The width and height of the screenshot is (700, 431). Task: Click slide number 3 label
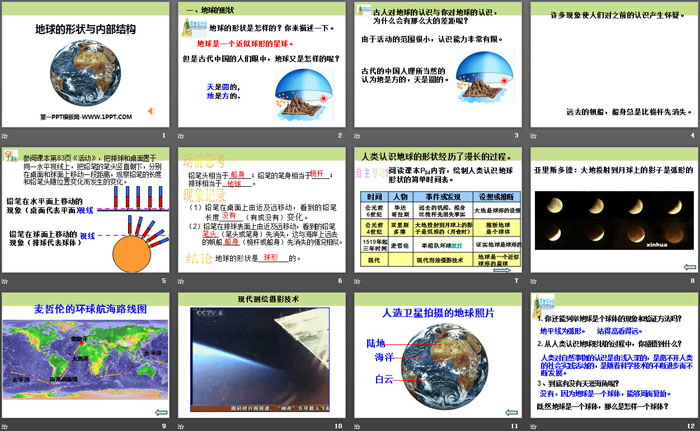point(517,135)
